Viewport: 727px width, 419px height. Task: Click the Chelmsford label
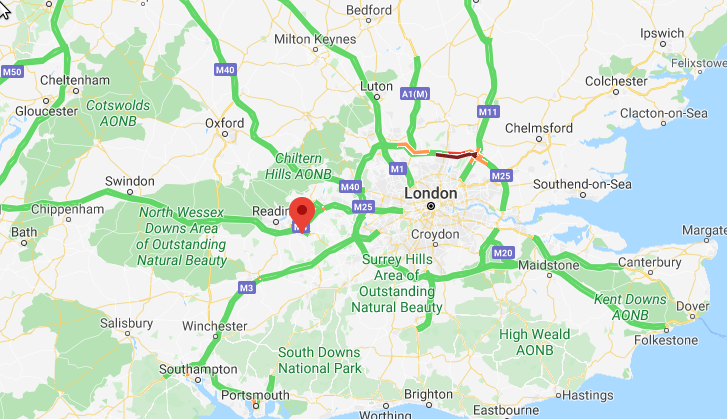pos(539,128)
